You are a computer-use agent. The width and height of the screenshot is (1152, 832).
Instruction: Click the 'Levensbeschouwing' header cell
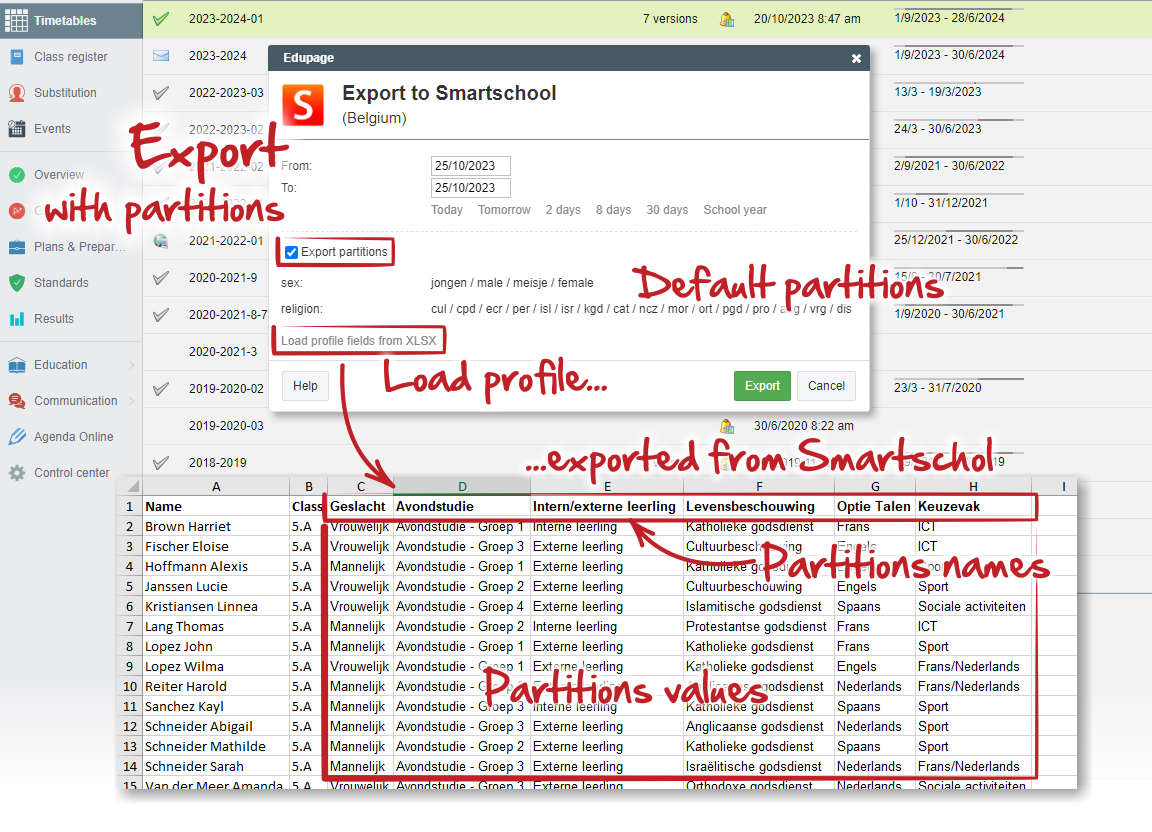[x=759, y=506]
